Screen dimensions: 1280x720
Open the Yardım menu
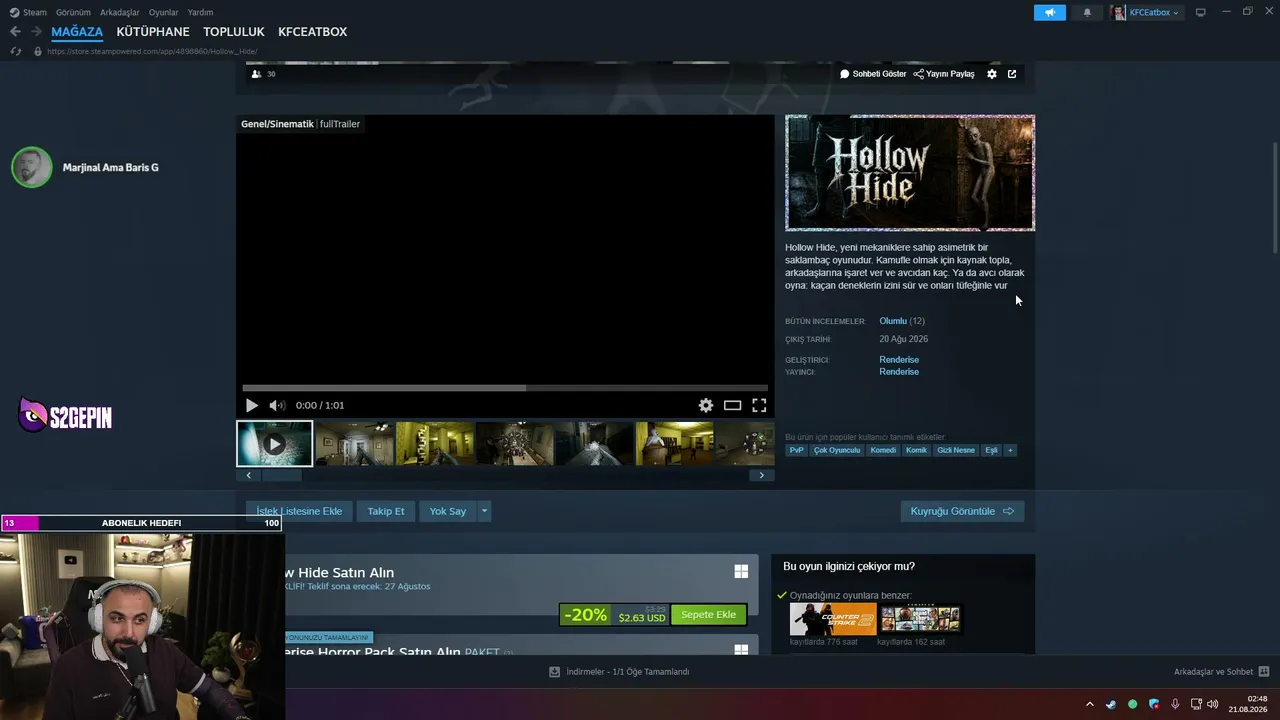tap(200, 12)
